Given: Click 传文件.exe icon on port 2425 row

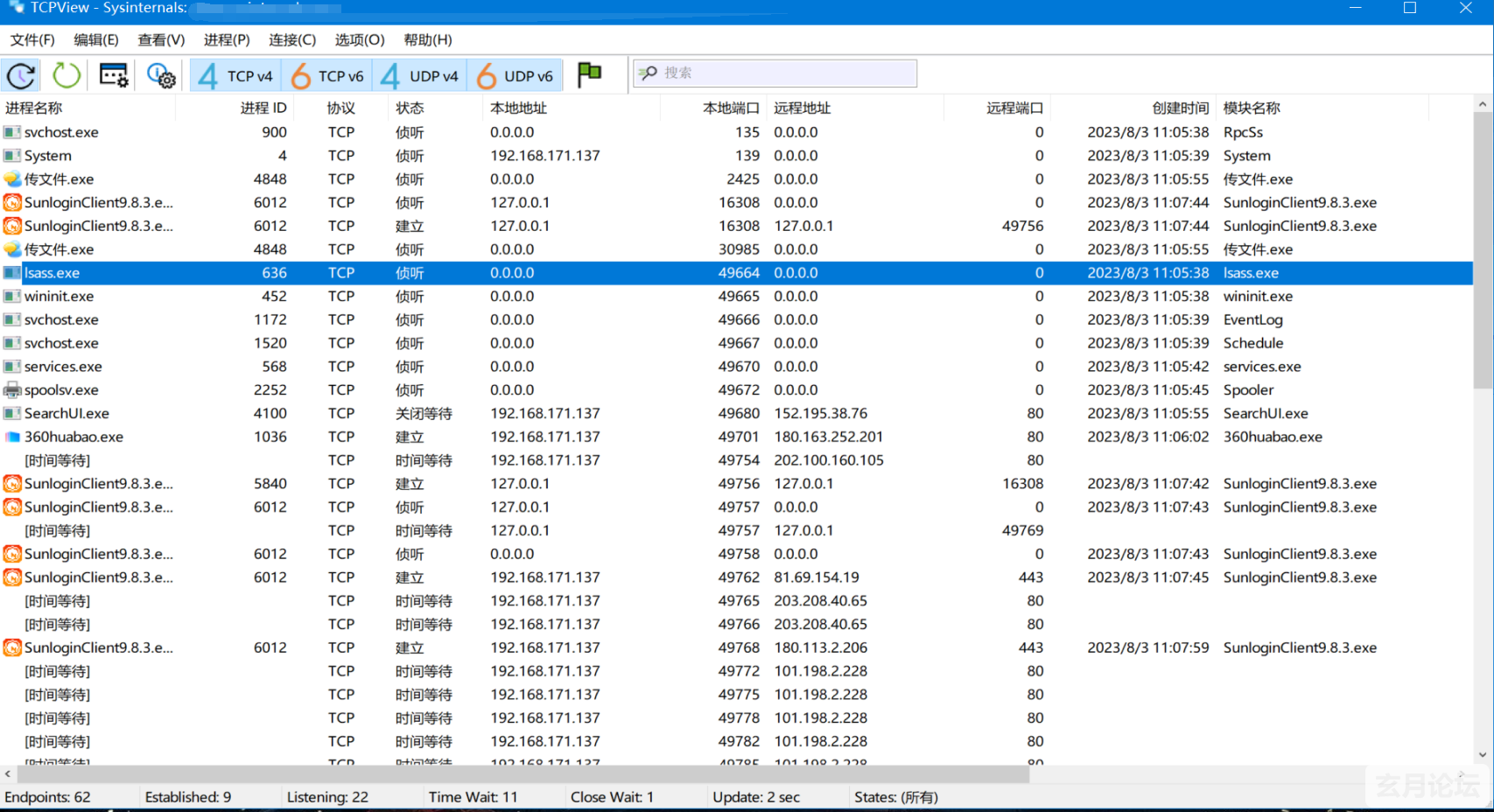Looking at the screenshot, I should pyautogui.click(x=12, y=179).
